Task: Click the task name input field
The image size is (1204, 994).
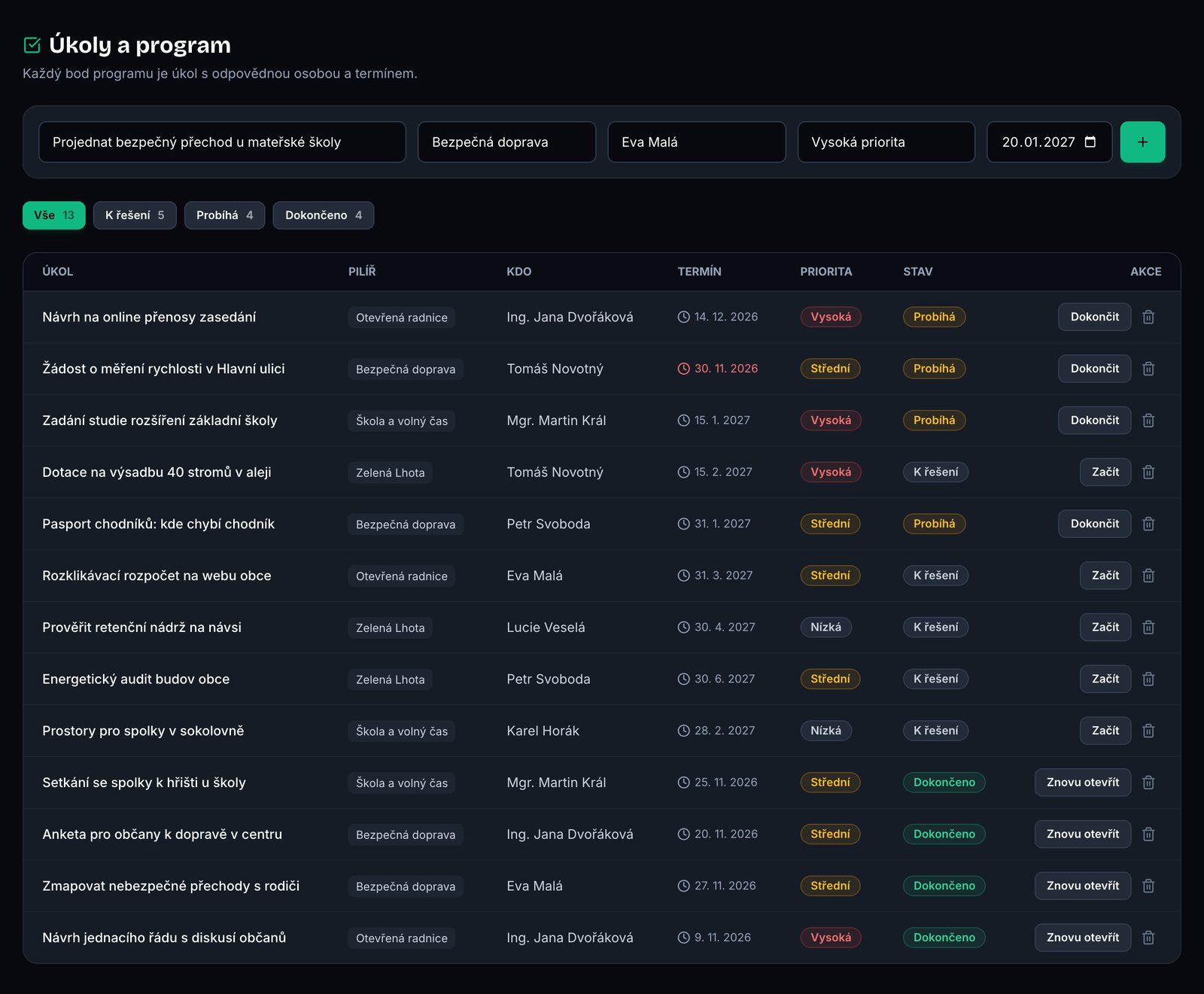Action: [x=222, y=142]
